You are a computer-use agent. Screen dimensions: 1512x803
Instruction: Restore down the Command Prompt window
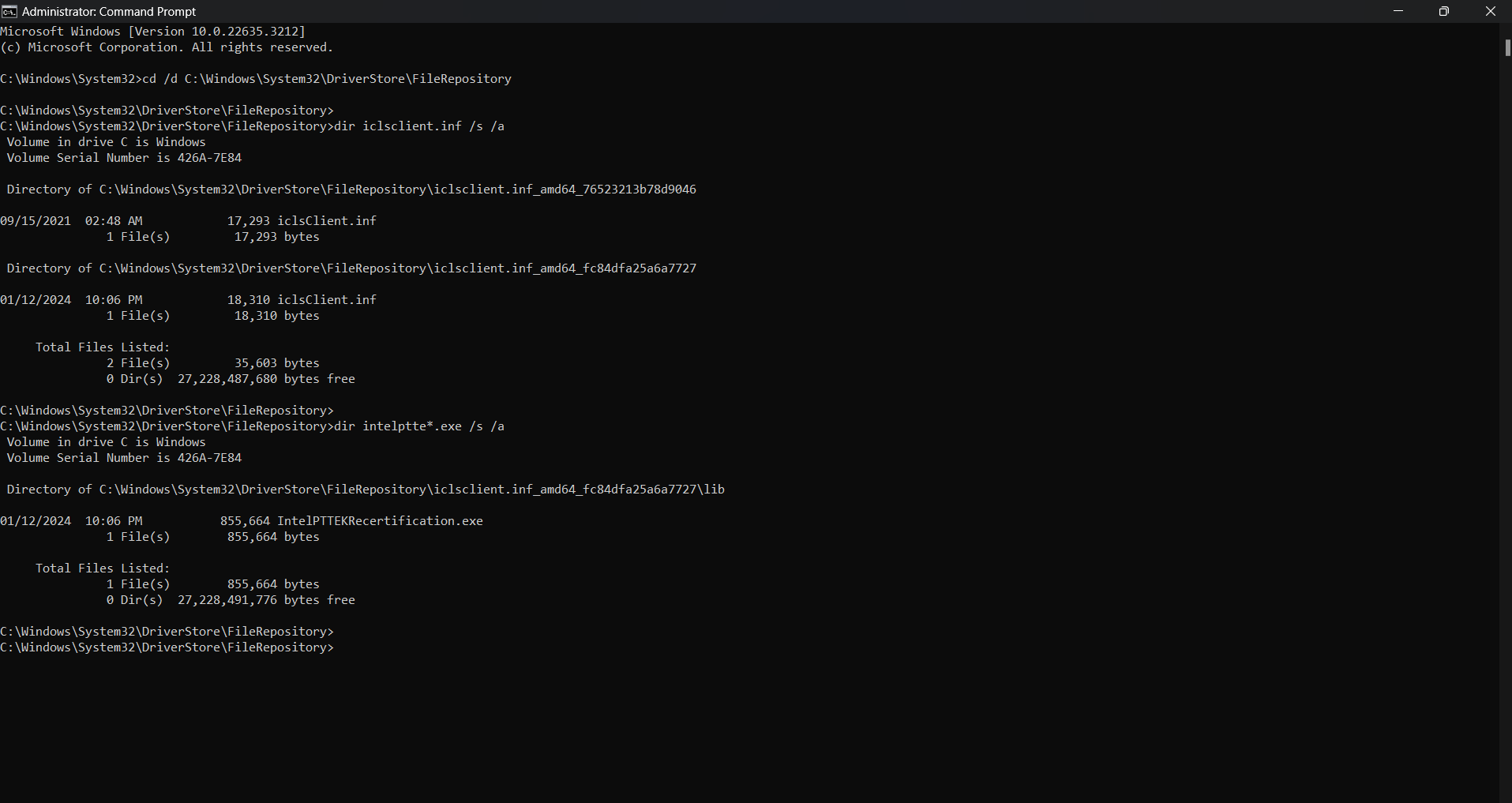[1444, 11]
